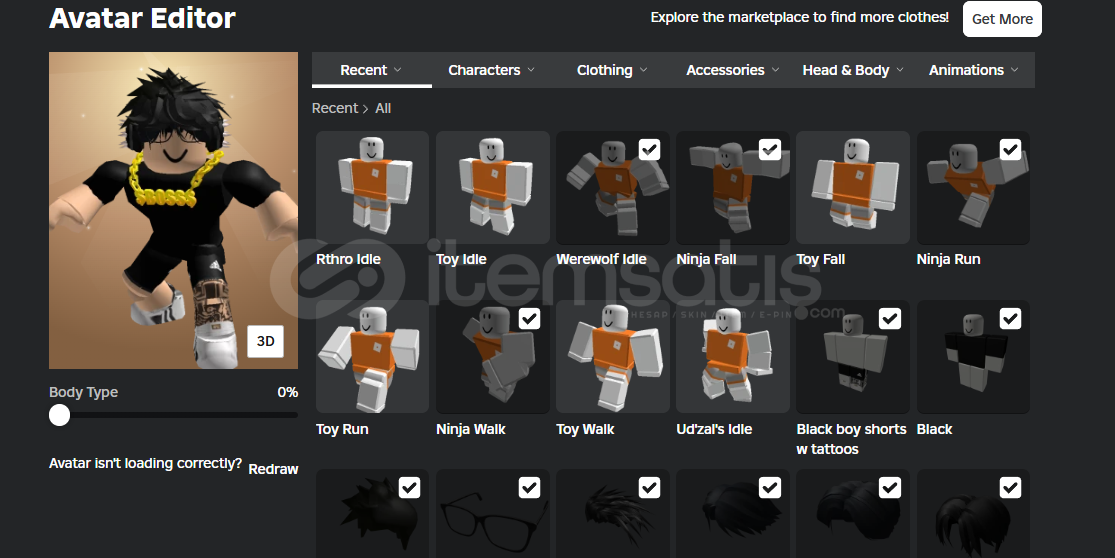Uncheck the spiky hair item checkmark in first column

click(x=409, y=488)
